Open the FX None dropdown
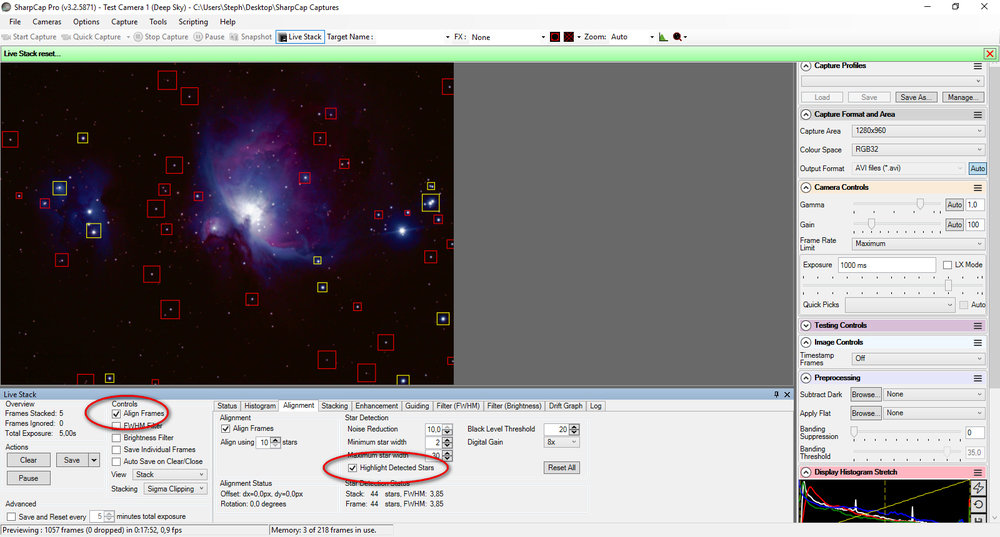 coord(508,37)
